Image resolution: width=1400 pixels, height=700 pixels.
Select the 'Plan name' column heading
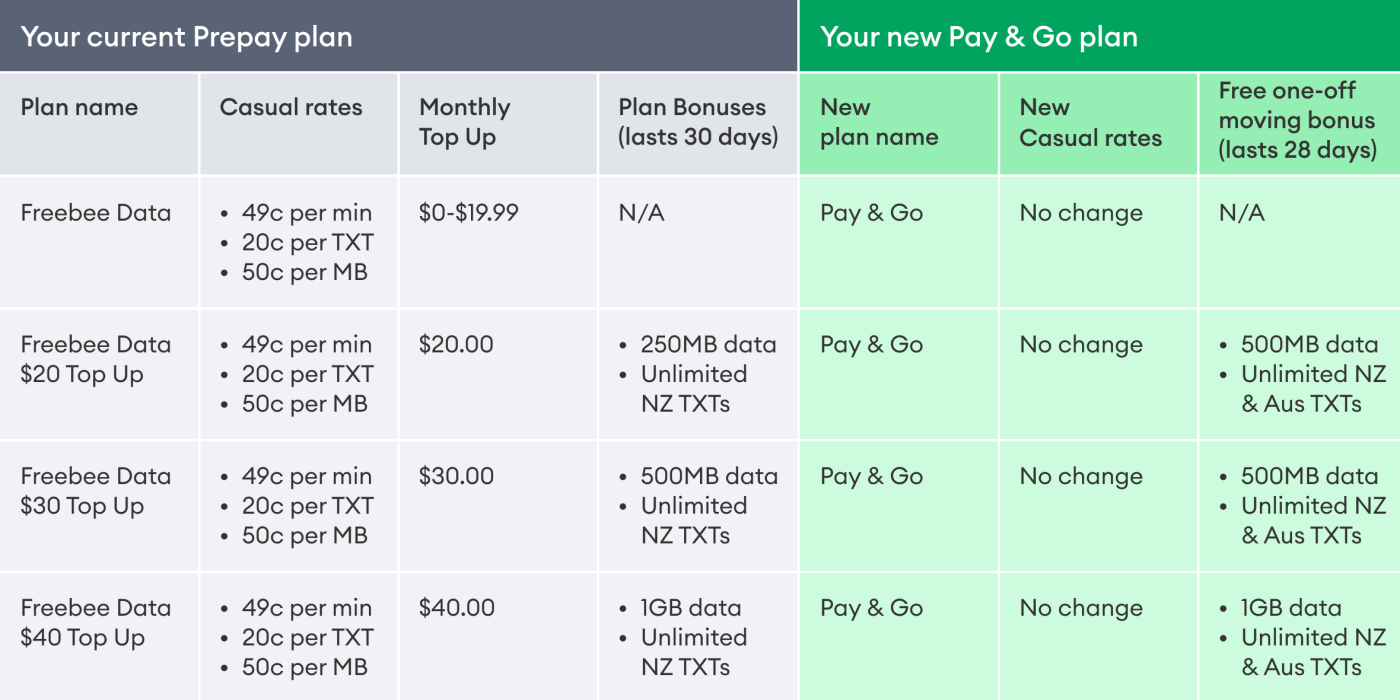click(x=79, y=108)
